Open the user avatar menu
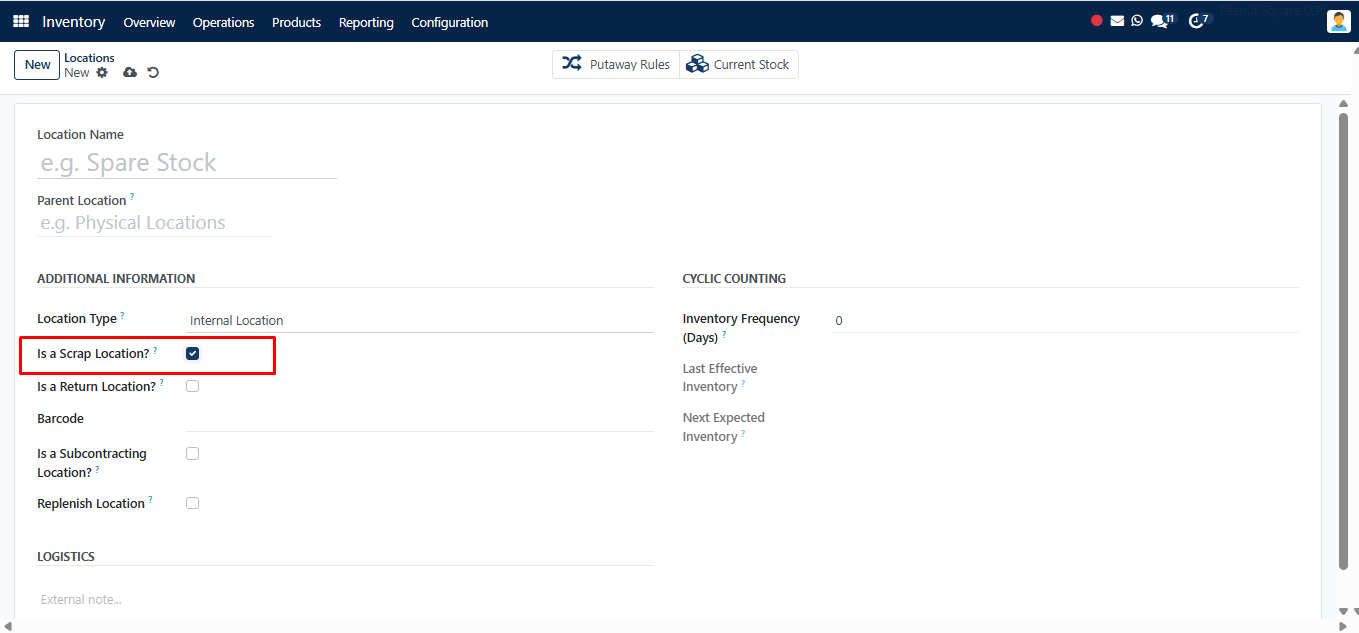Image resolution: width=1359 pixels, height=633 pixels. tap(1339, 21)
